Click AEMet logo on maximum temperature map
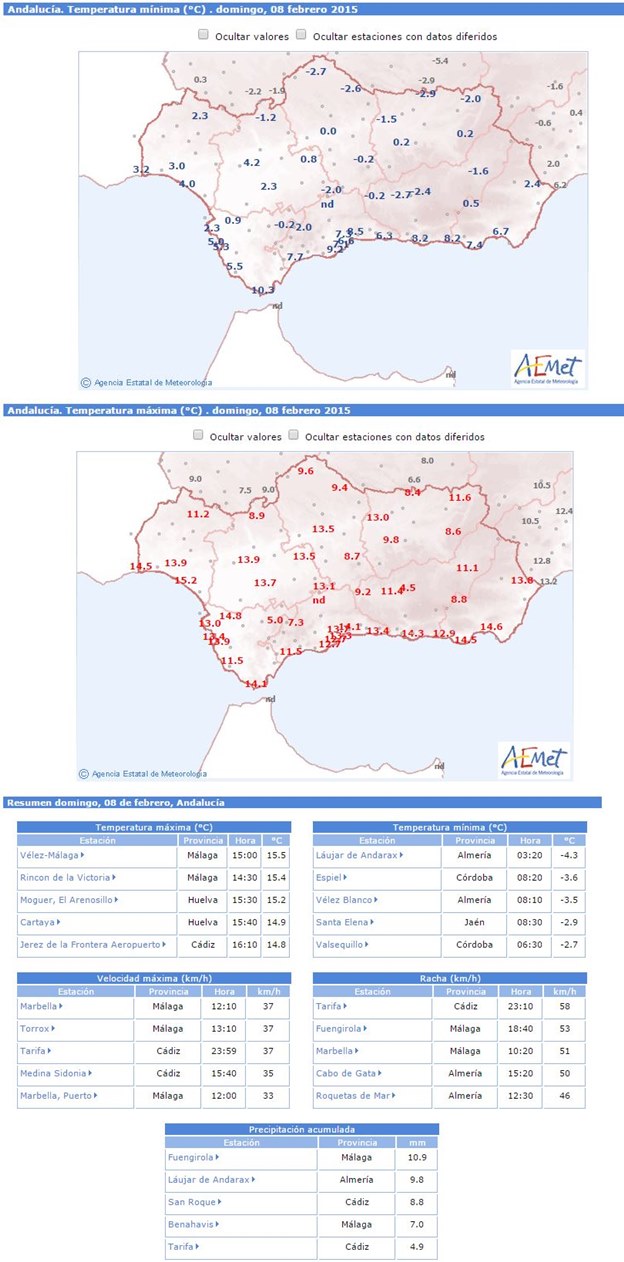Screen dimensions: 624x1262 tap(534, 759)
